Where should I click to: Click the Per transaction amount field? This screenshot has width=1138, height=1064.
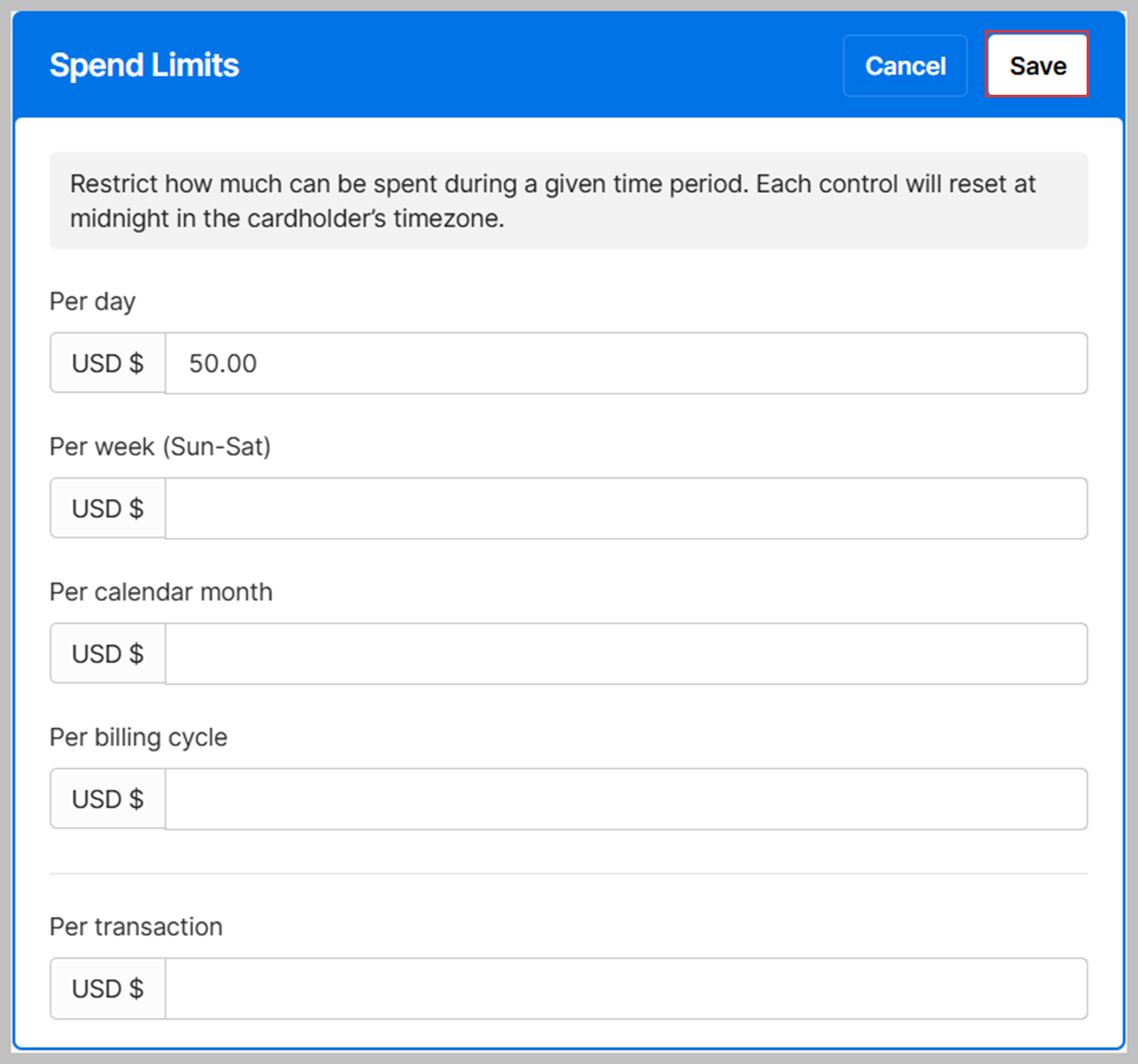pyautogui.click(x=625, y=989)
